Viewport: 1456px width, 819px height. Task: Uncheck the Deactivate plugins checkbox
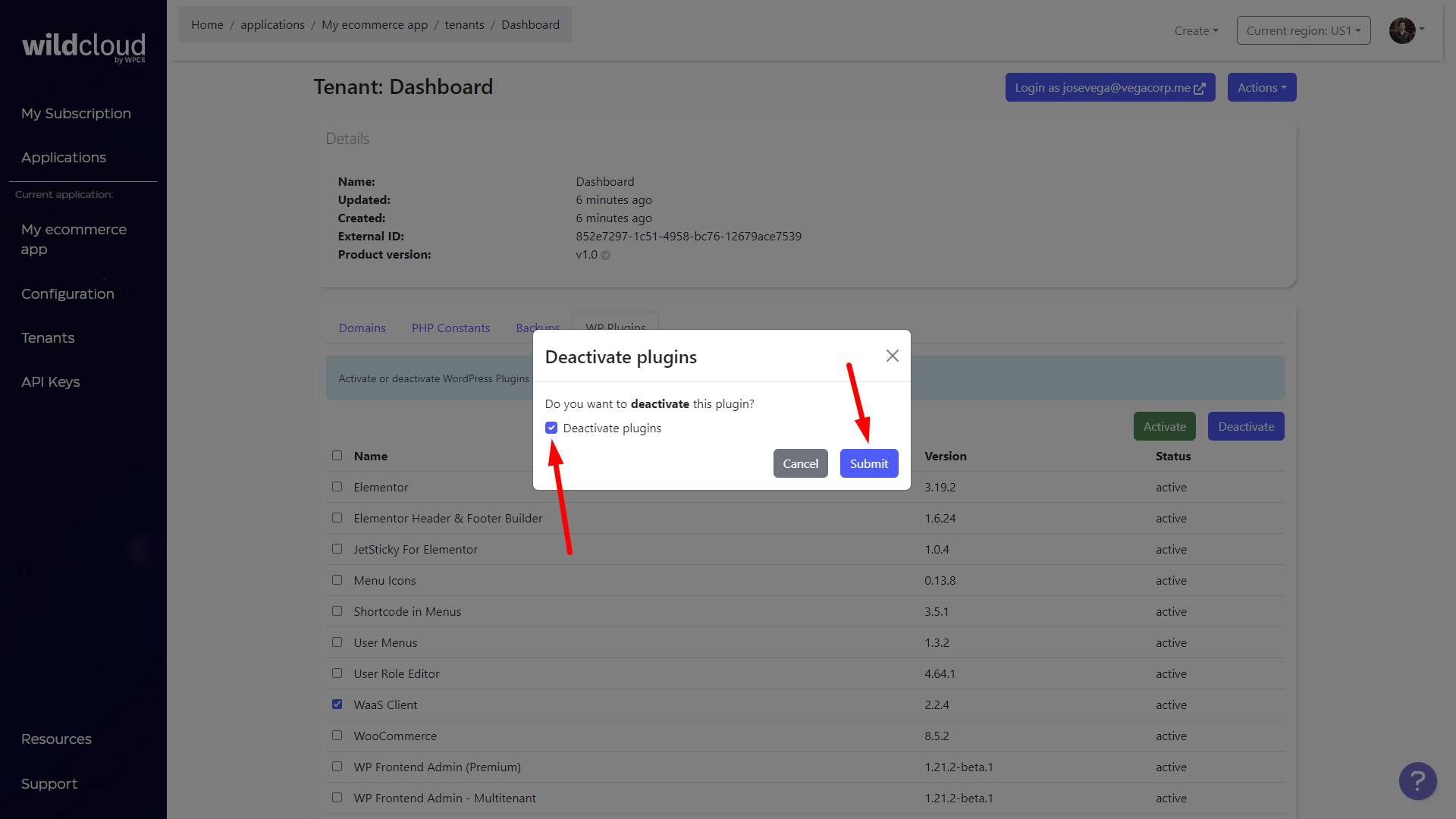click(x=551, y=428)
